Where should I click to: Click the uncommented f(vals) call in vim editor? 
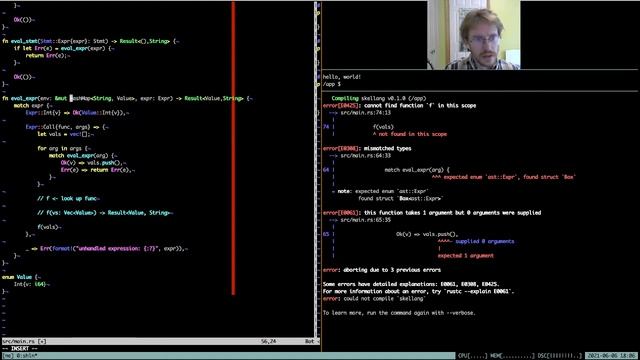point(49,227)
